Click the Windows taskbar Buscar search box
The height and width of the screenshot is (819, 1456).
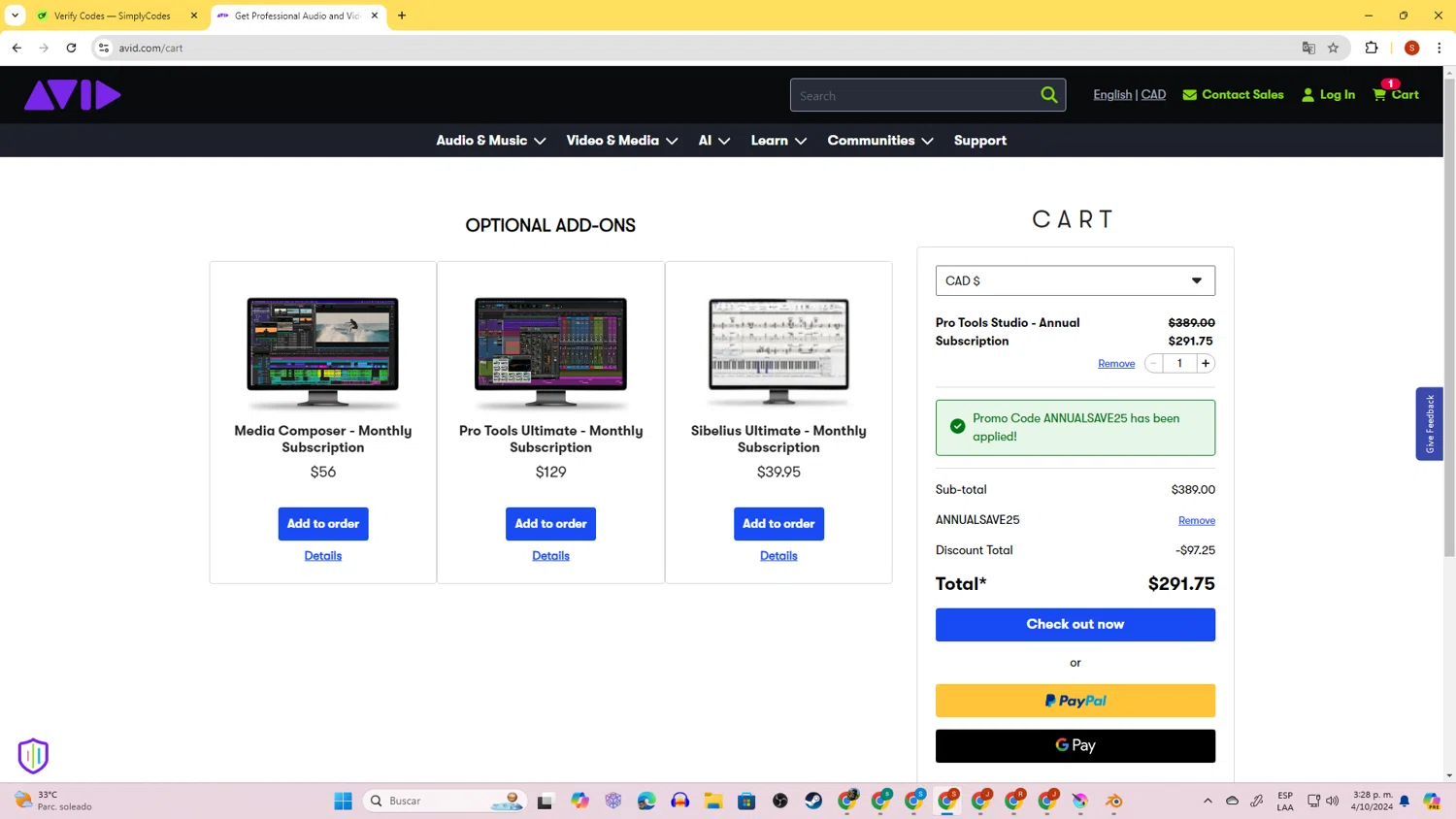[x=445, y=801]
